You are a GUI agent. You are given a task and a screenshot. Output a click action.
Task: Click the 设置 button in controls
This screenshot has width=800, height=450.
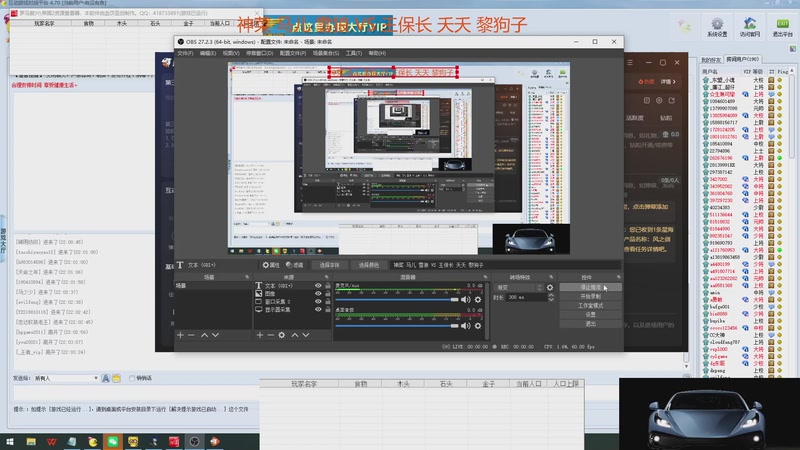[590, 315]
